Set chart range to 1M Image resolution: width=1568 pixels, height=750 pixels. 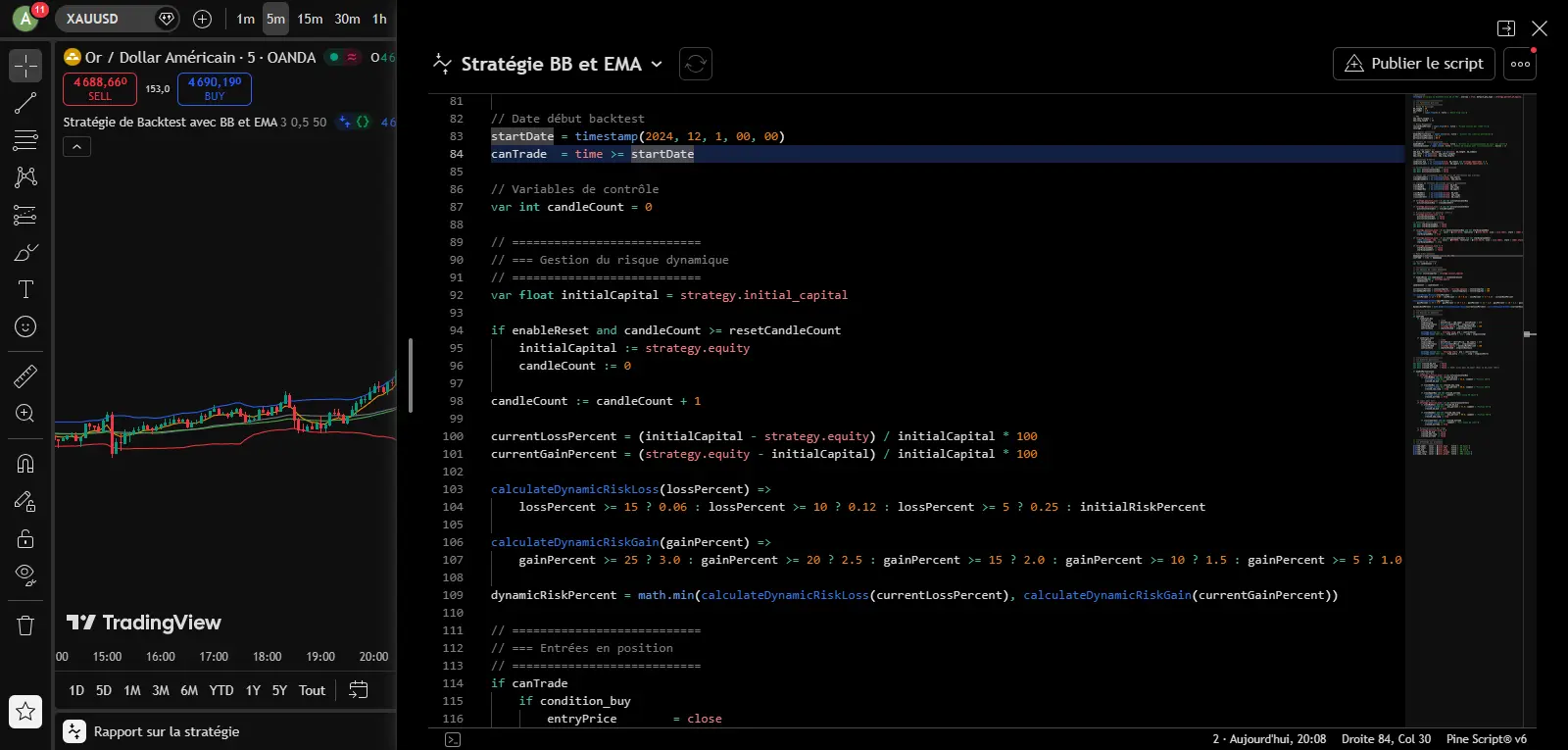click(x=132, y=690)
